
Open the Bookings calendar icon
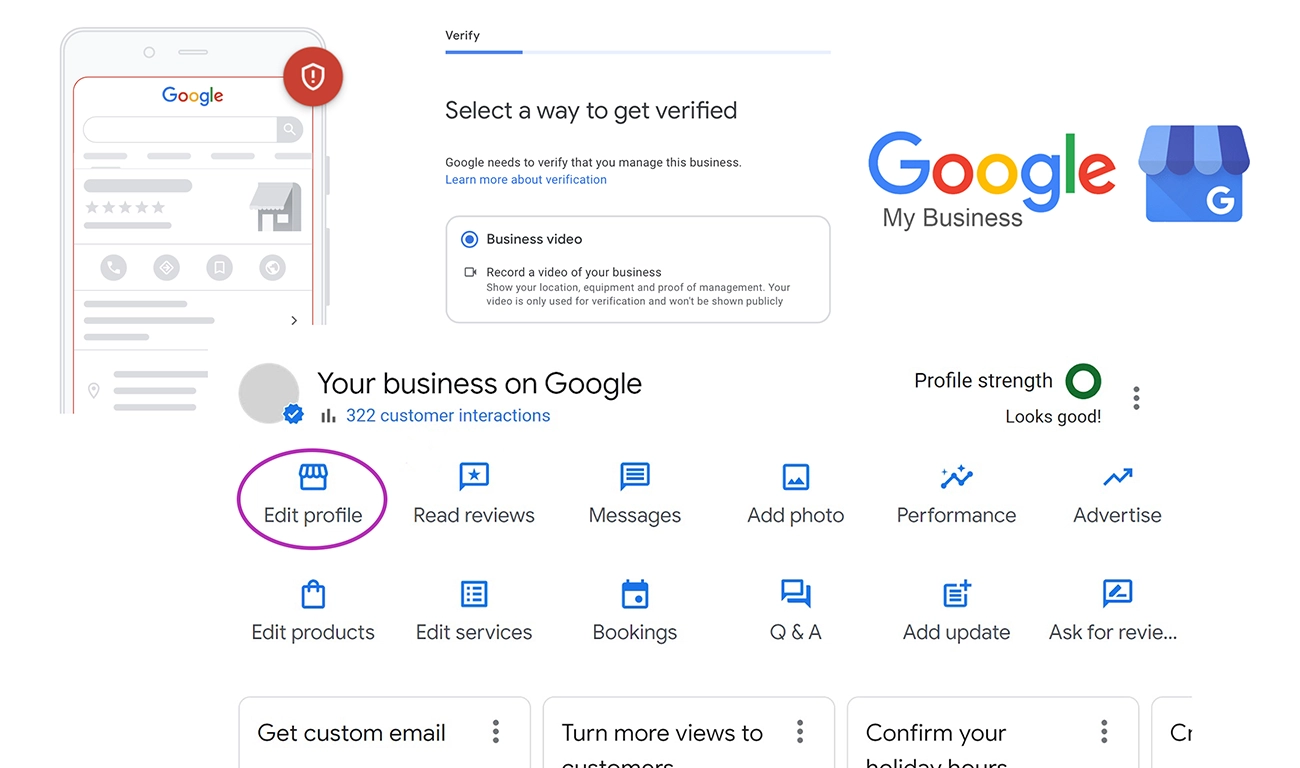pos(635,594)
